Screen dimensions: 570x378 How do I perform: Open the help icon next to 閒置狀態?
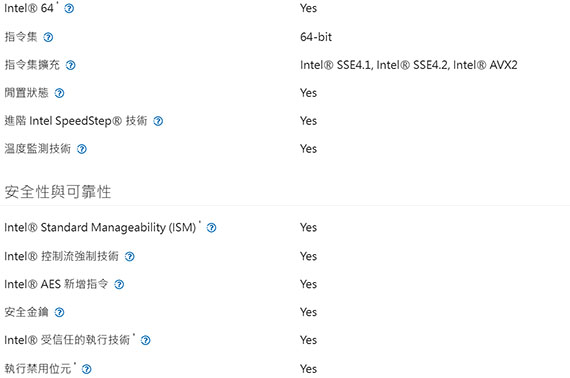coord(59,93)
